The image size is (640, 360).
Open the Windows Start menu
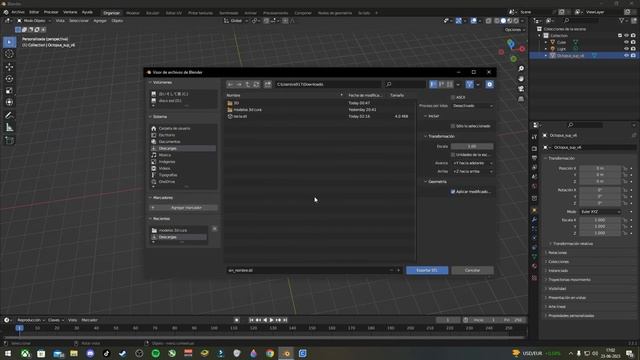coord(8,353)
